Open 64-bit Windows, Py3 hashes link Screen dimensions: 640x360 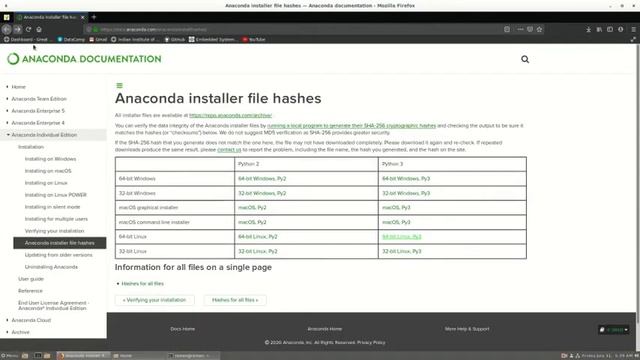pos(406,179)
